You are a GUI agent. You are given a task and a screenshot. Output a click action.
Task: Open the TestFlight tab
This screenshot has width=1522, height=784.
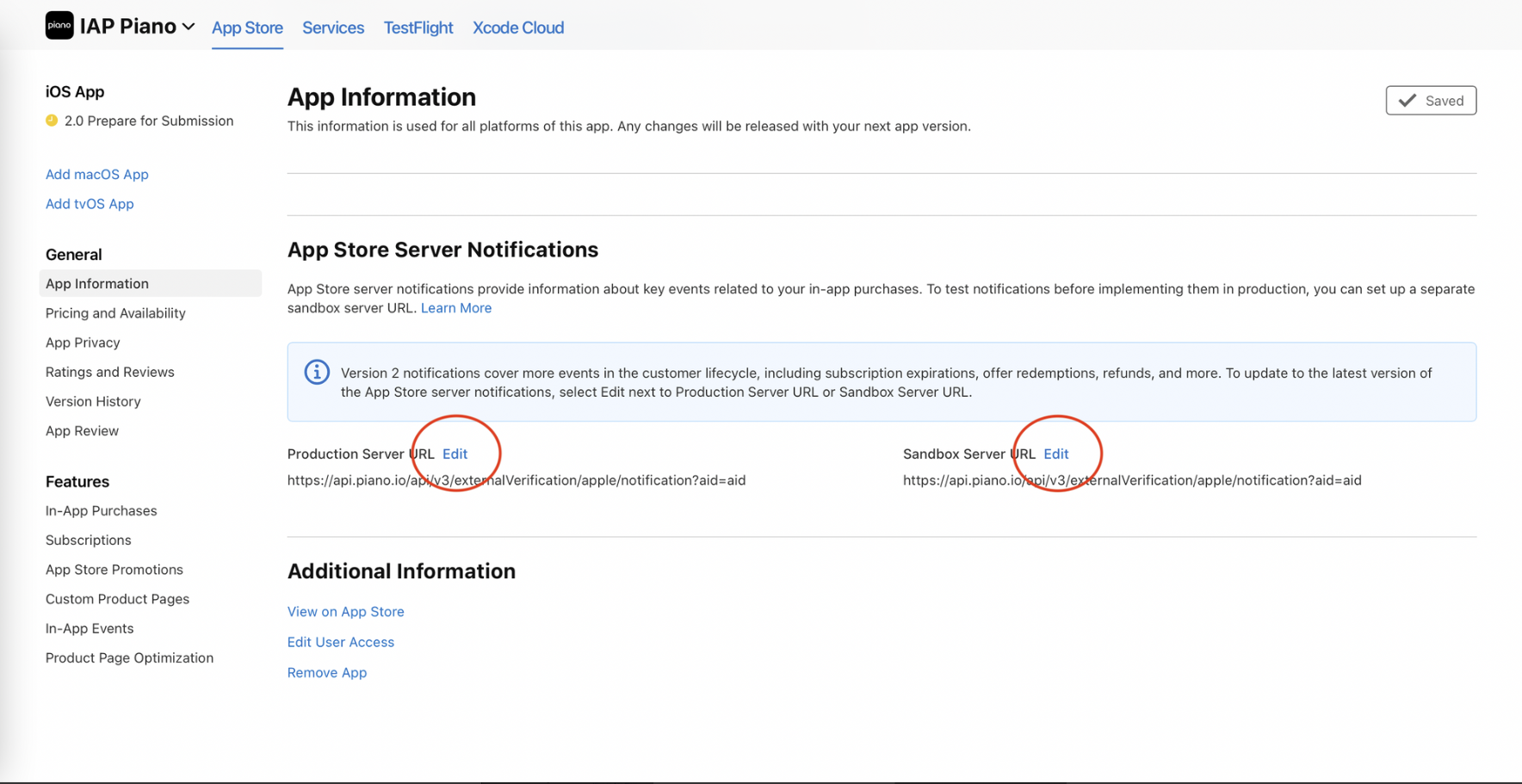click(418, 28)
